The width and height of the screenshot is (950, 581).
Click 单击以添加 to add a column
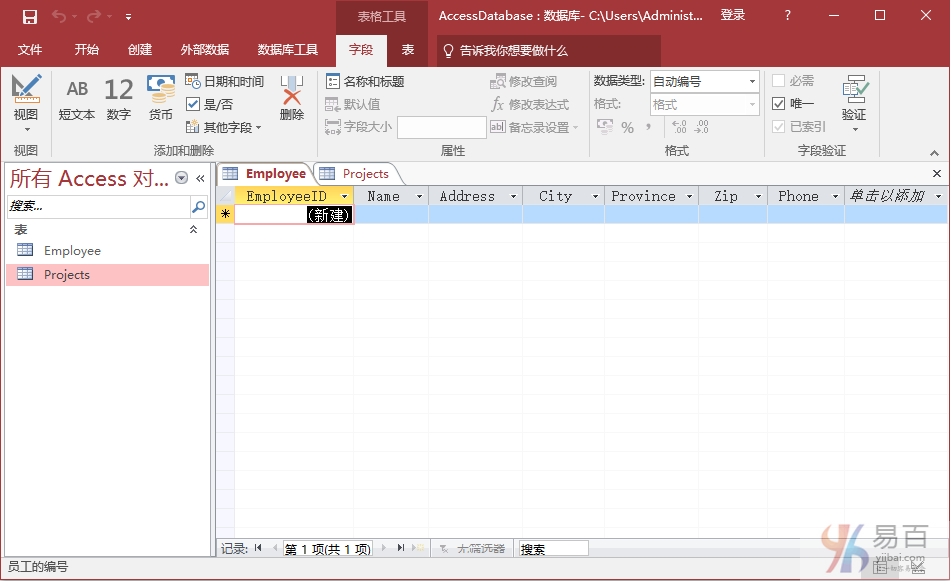(x=886, y=197)
